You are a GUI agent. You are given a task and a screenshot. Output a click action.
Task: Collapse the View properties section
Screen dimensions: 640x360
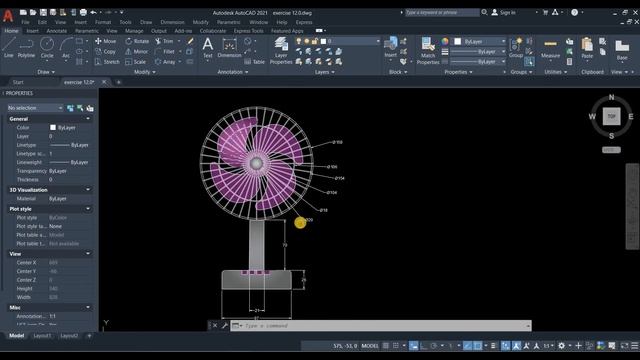(x=88, y=253)
